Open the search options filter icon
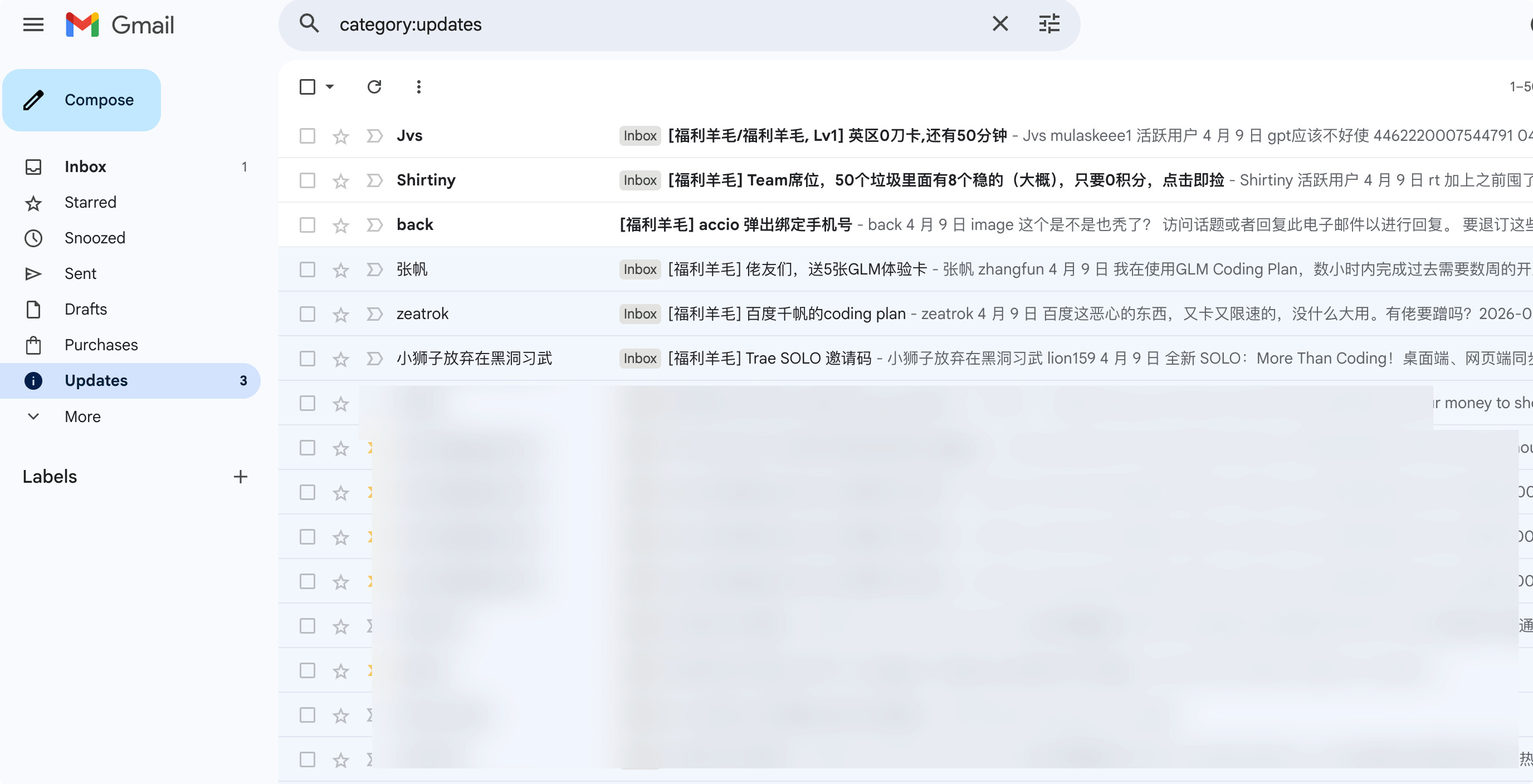The width and height of the screenshot is (1533, 784). pos(1049,24)
